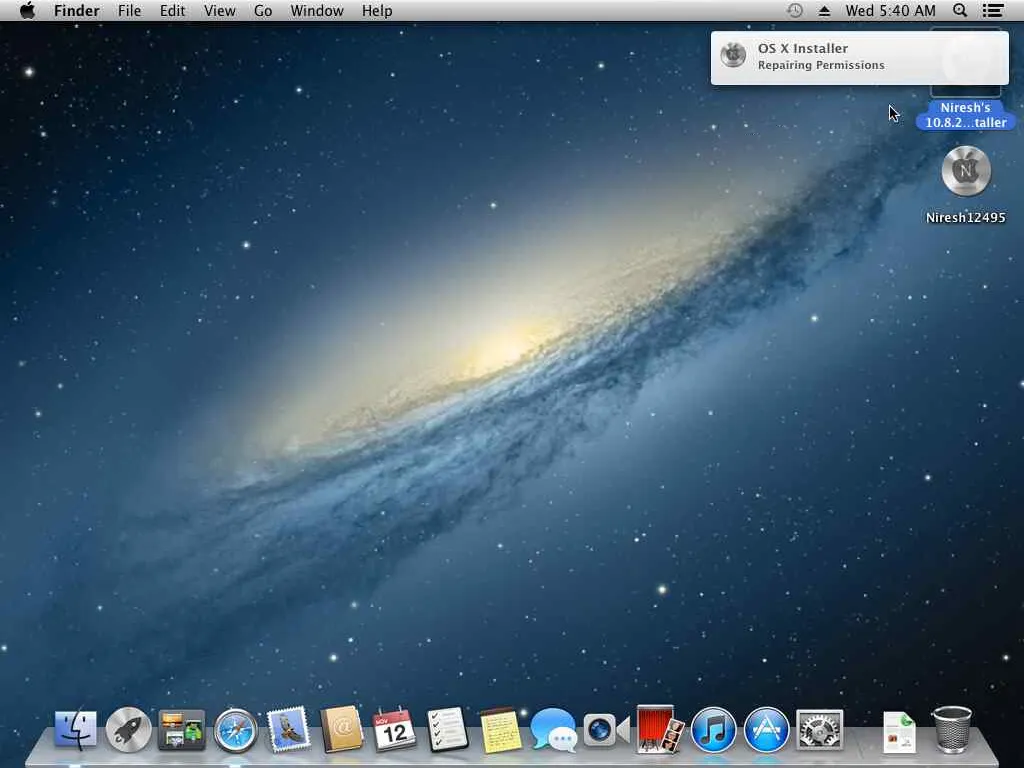Open Messages speech bubble icon

point(554,729)
